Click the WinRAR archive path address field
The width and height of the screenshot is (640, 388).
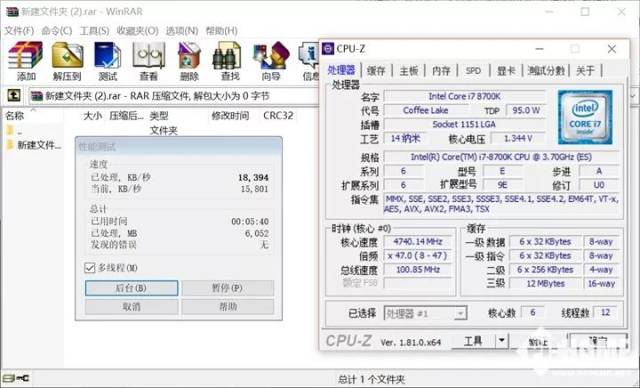coord(173,96)
